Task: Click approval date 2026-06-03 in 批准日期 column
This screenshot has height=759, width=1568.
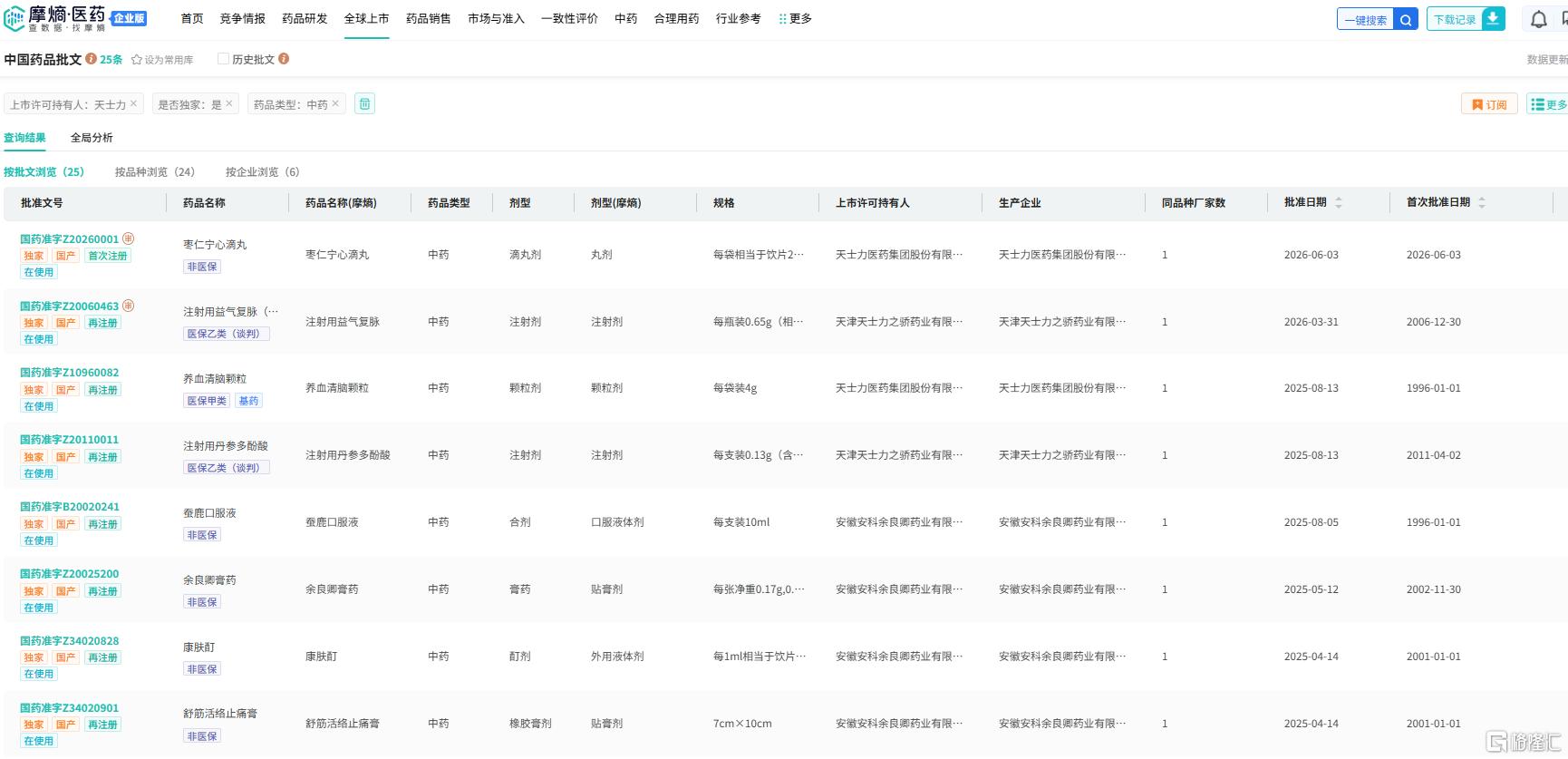Action: point(1312,255)
